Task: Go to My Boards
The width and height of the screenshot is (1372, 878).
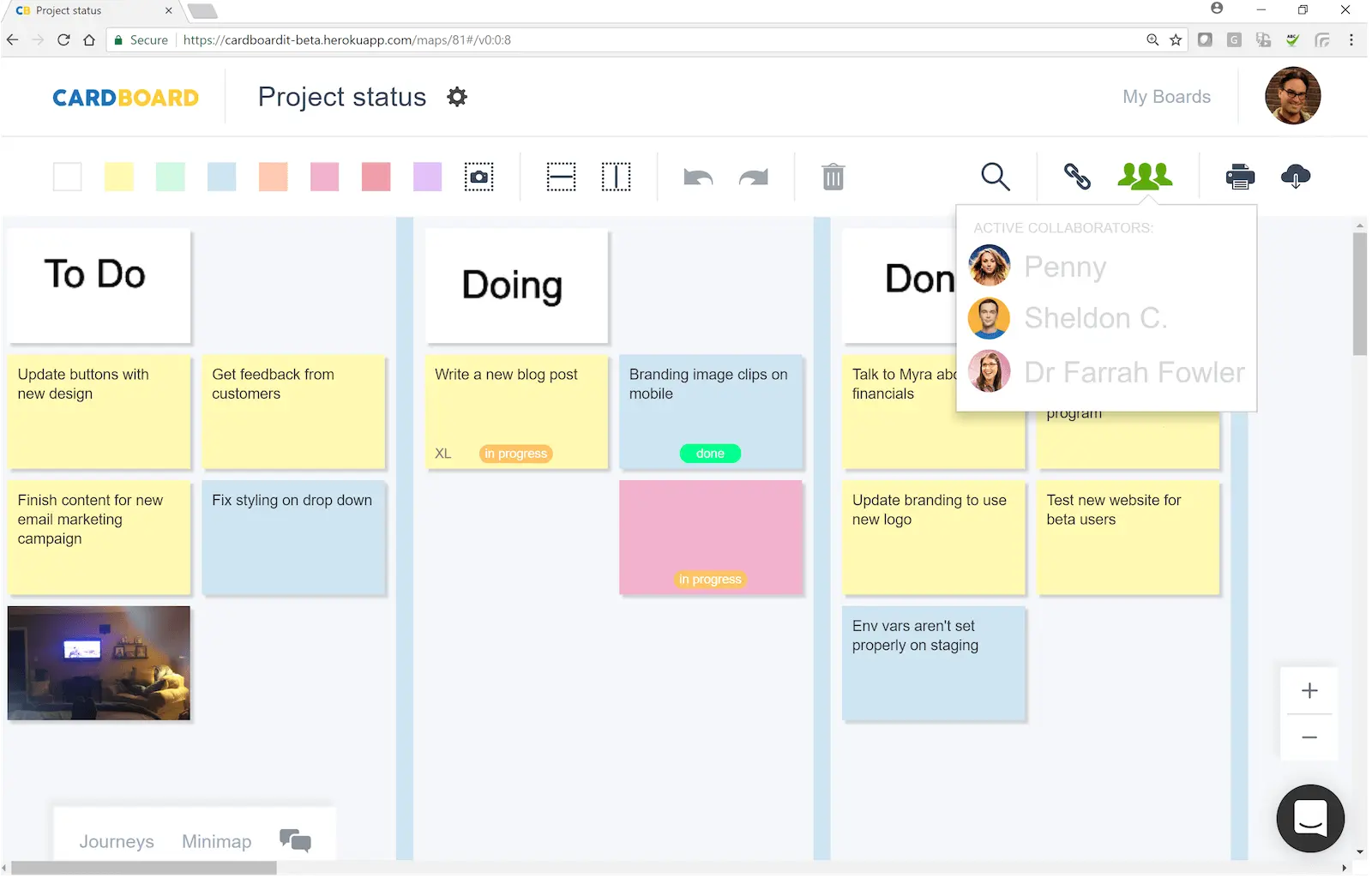Action: click(x=1166, y=96)
